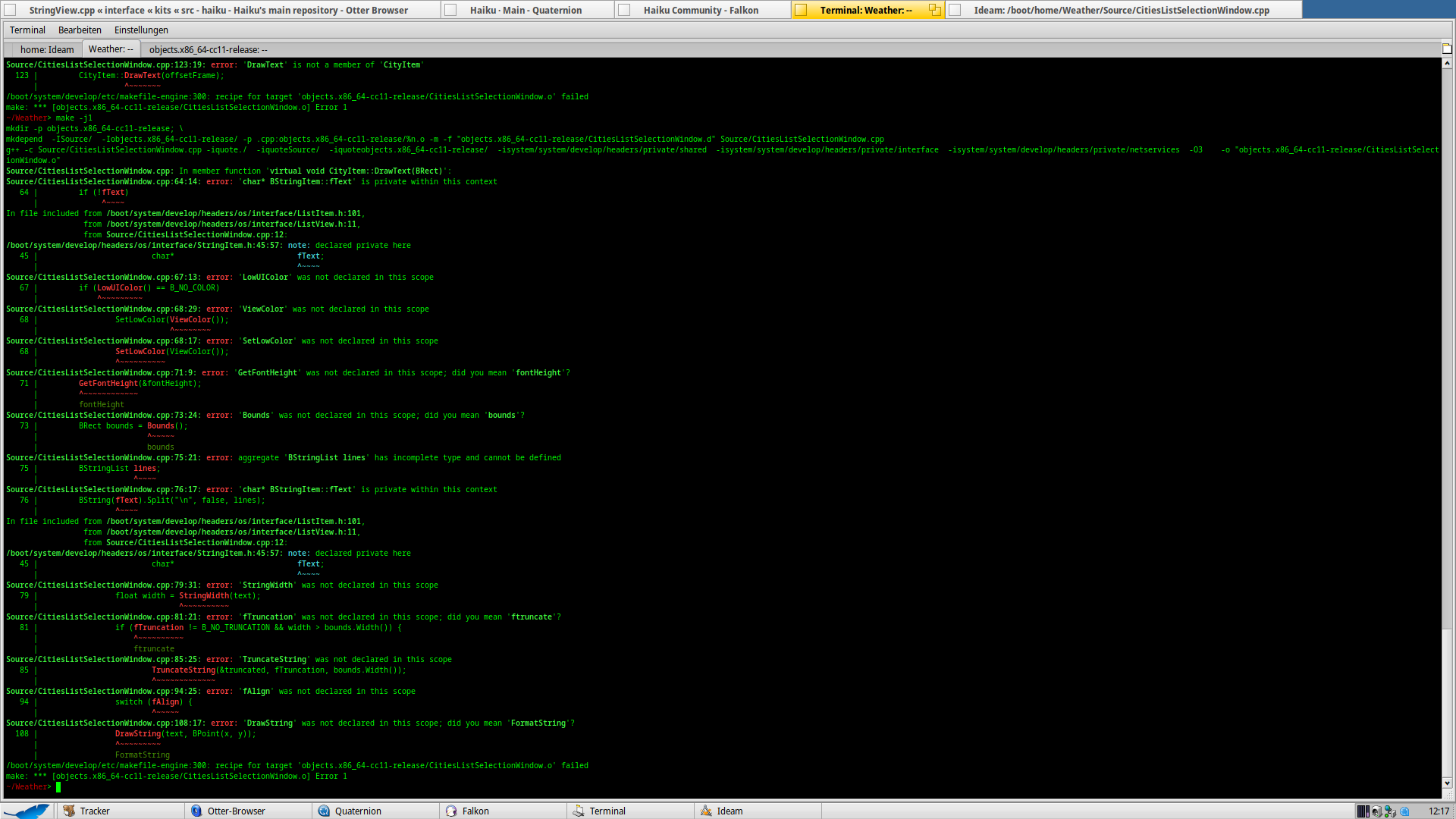Click the terminal vertical scrollbar thumb
Viewport: 1456px width, 819px height.
tap(1447, 704)
